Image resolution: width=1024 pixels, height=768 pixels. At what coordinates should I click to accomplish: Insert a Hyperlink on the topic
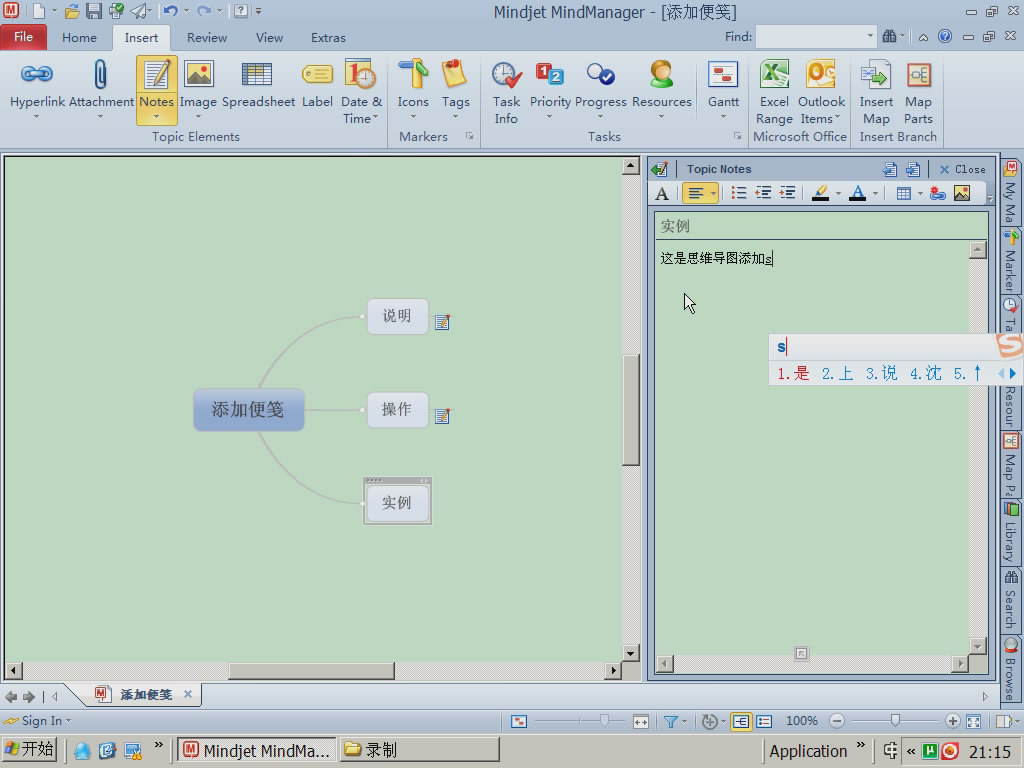click(x=37, y=90)
